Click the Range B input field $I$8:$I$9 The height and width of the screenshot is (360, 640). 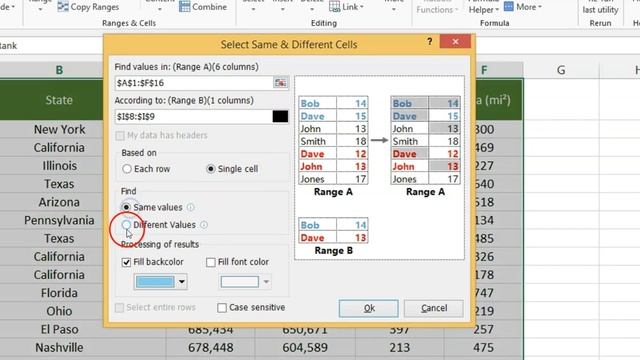pos(193,116)
